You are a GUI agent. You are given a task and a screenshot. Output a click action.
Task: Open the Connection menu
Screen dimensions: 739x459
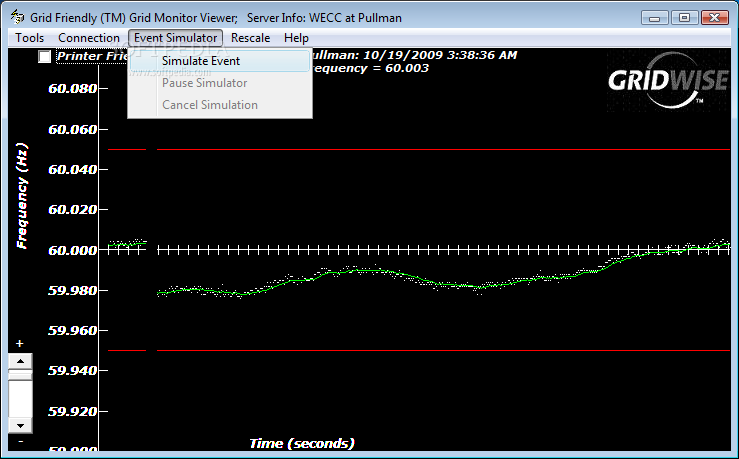click(89, 38)
